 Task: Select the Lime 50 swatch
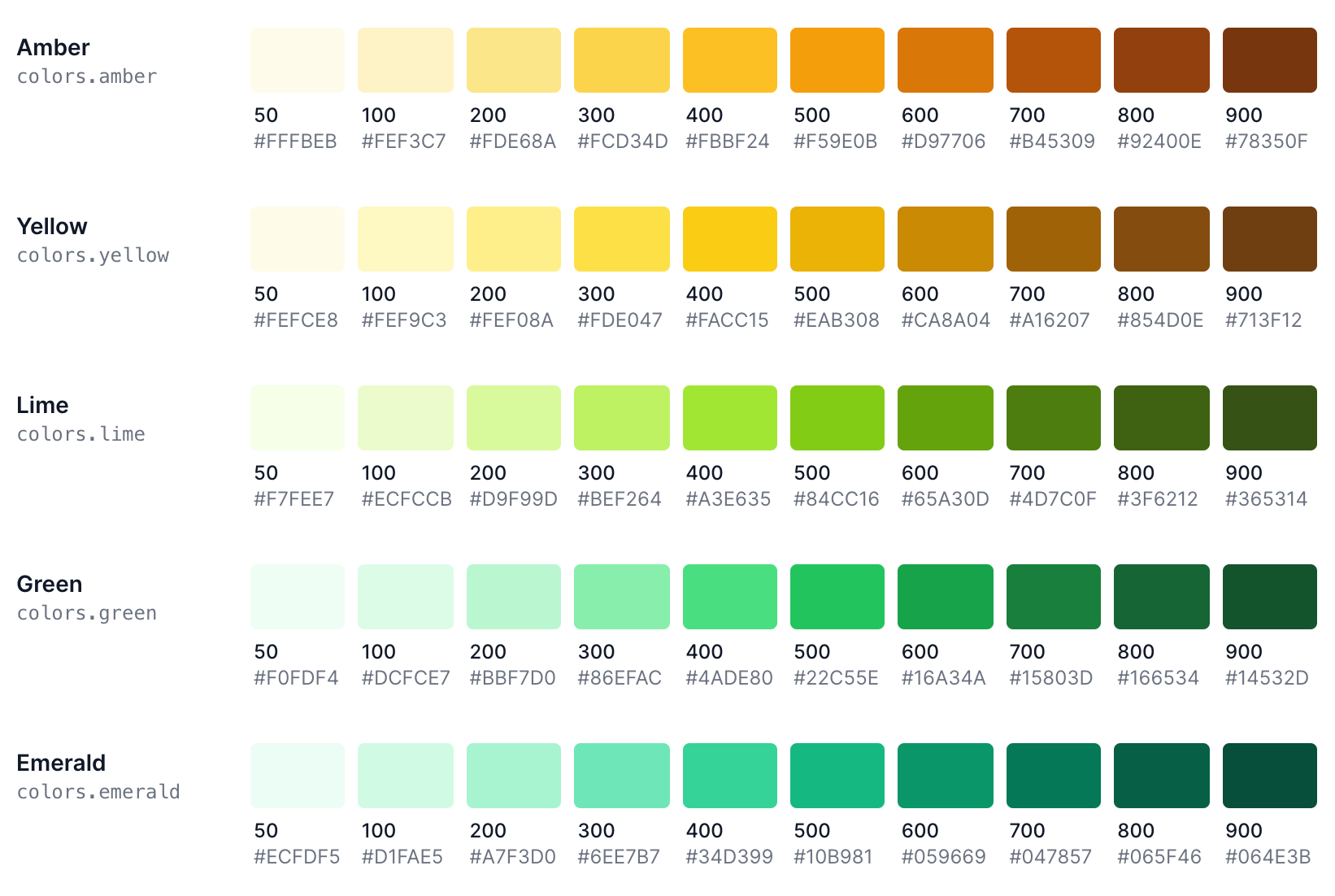coord(298,418)
